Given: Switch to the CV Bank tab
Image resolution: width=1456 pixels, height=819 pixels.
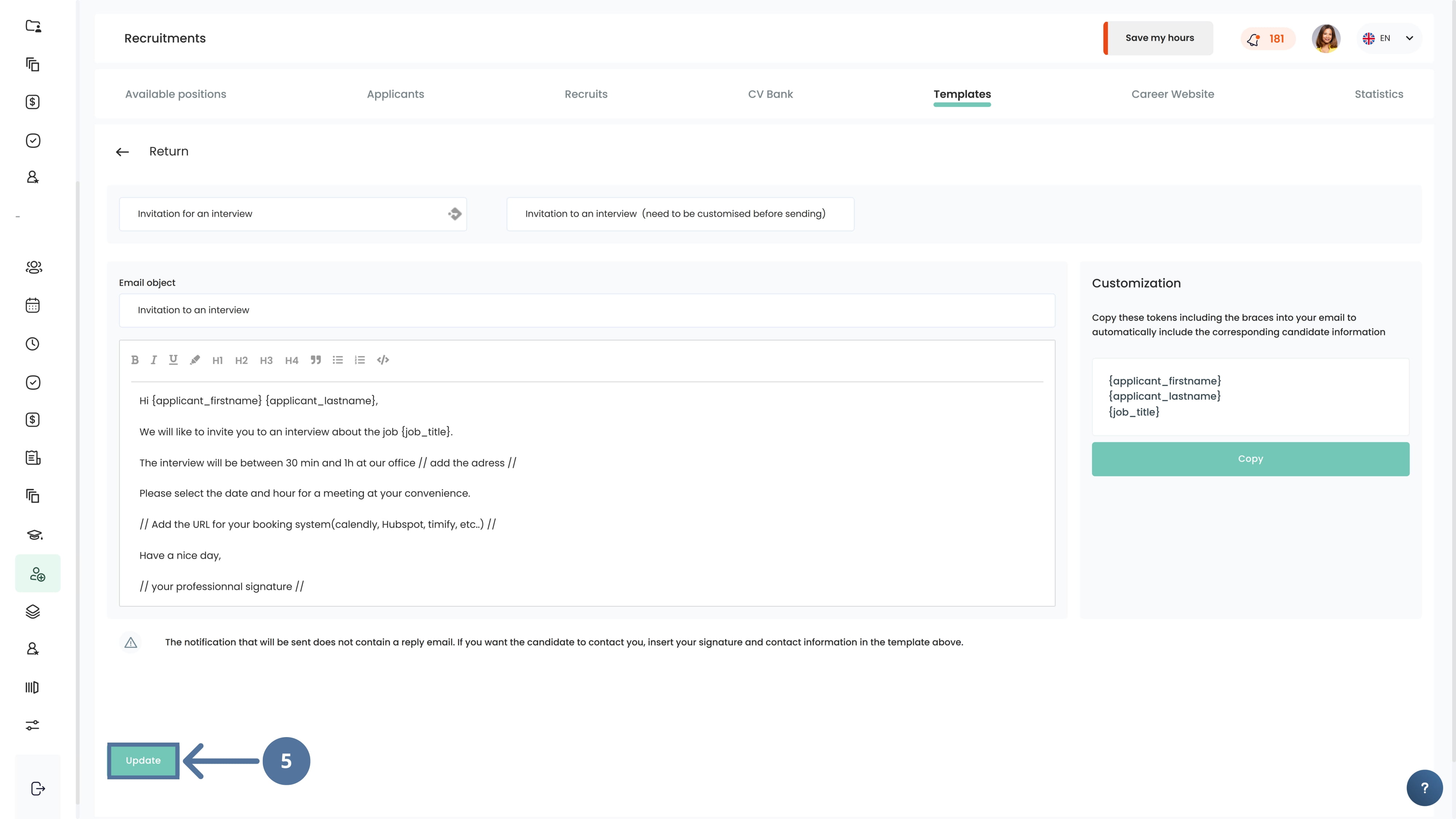Looking at the screenshot, I should pyautogui.click(x=770, y=94).
